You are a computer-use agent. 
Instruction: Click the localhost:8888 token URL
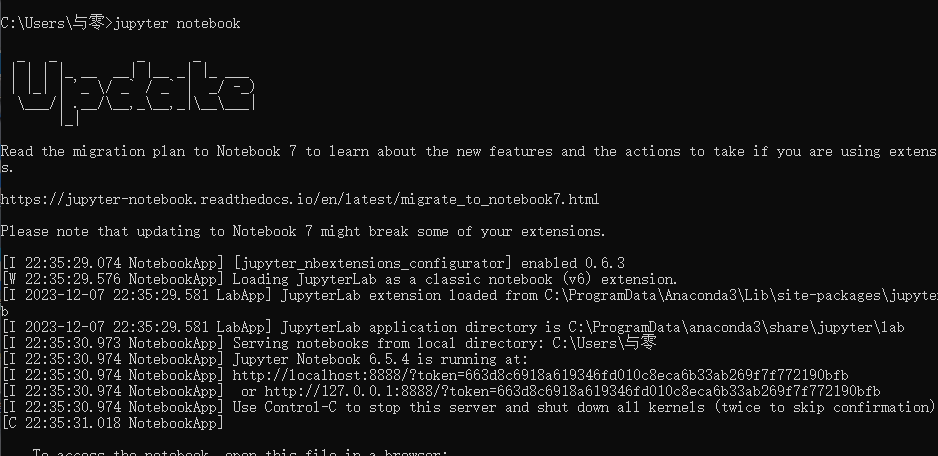coord(540,375)
